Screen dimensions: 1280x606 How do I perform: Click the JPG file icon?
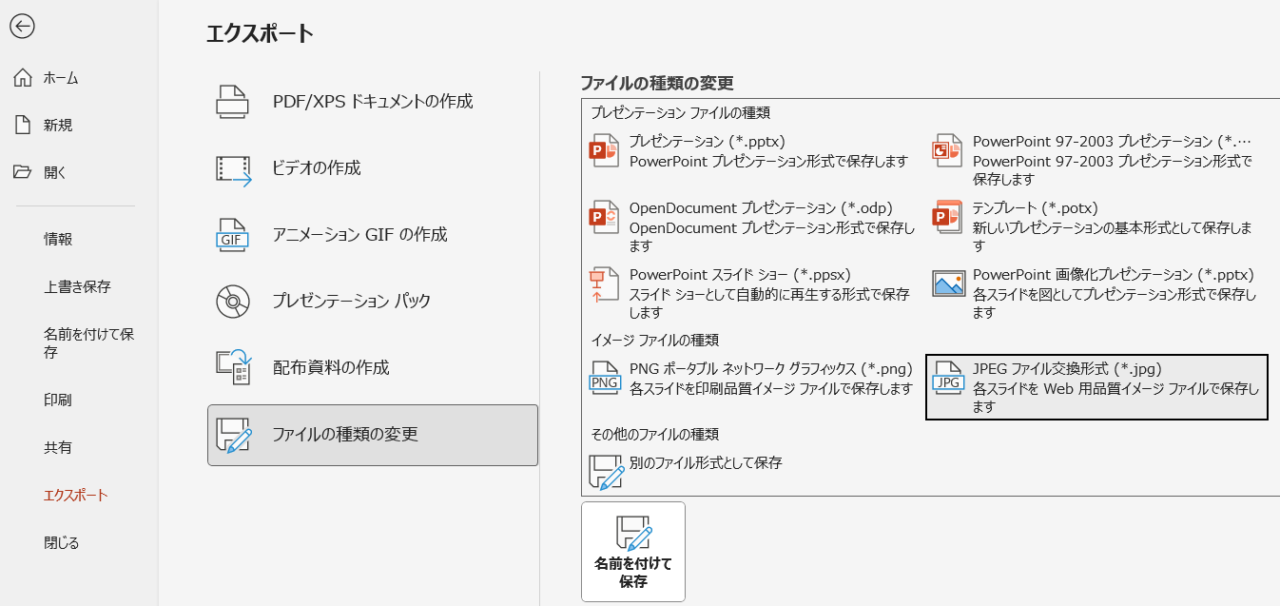949,378
